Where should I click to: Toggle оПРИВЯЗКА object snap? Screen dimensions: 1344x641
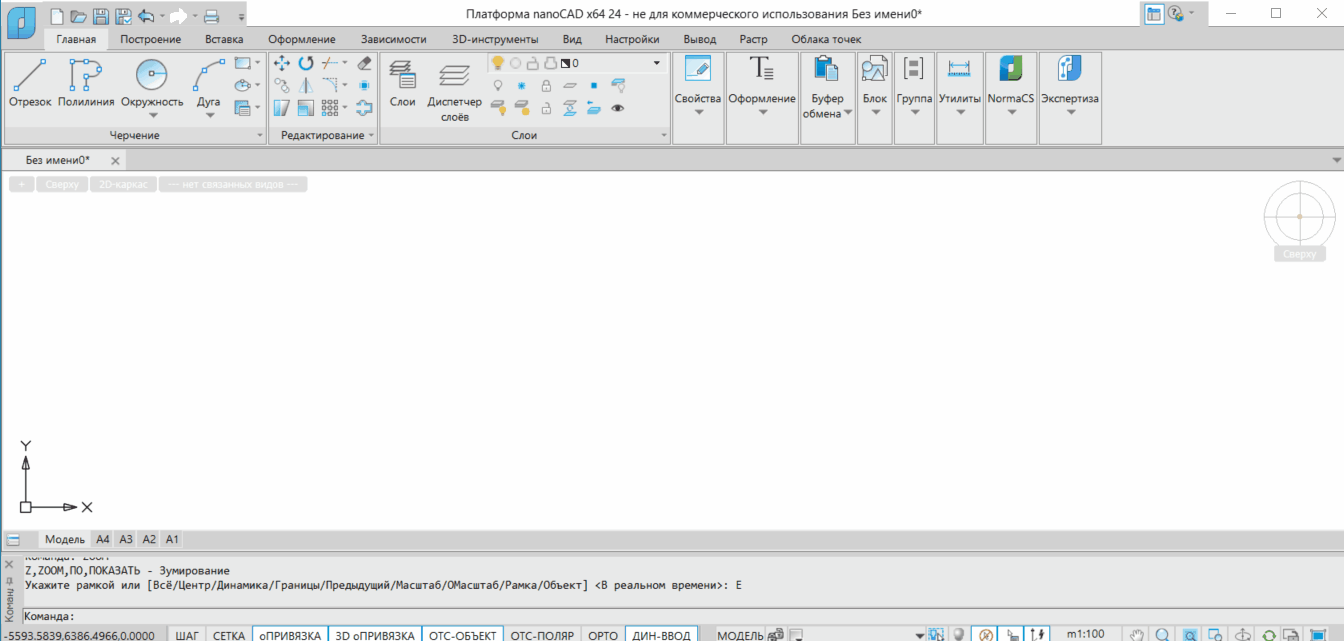pyautogui.click(x=291, y=635)
